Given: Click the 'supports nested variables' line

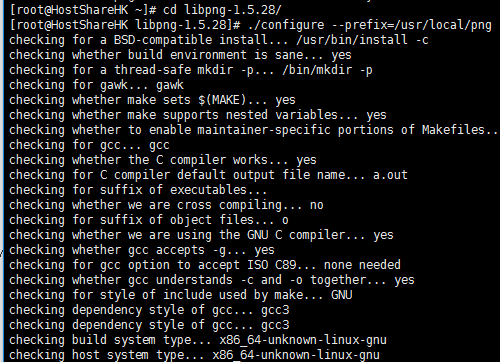Looking at the screenshot, I should coord(198,115).
